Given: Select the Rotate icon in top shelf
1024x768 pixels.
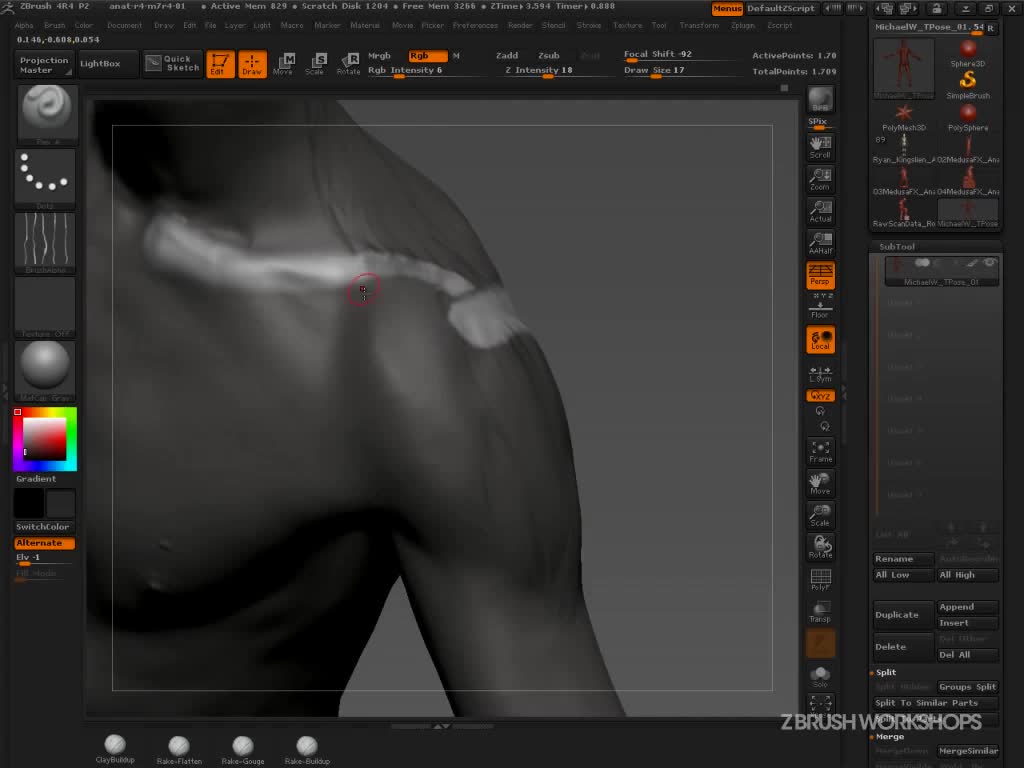Looking at the screenshot, I should tap(348, 64).
